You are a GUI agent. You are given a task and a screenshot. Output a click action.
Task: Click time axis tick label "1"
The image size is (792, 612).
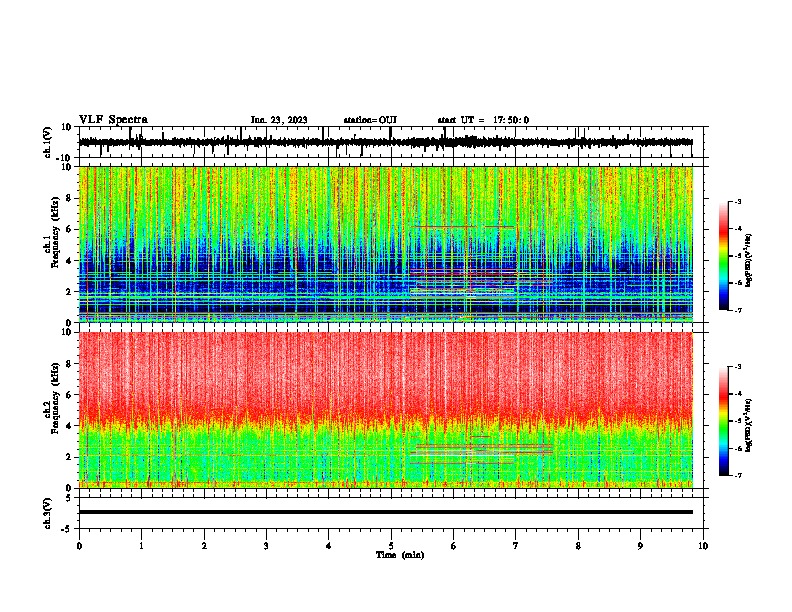[x=142, y=546]
